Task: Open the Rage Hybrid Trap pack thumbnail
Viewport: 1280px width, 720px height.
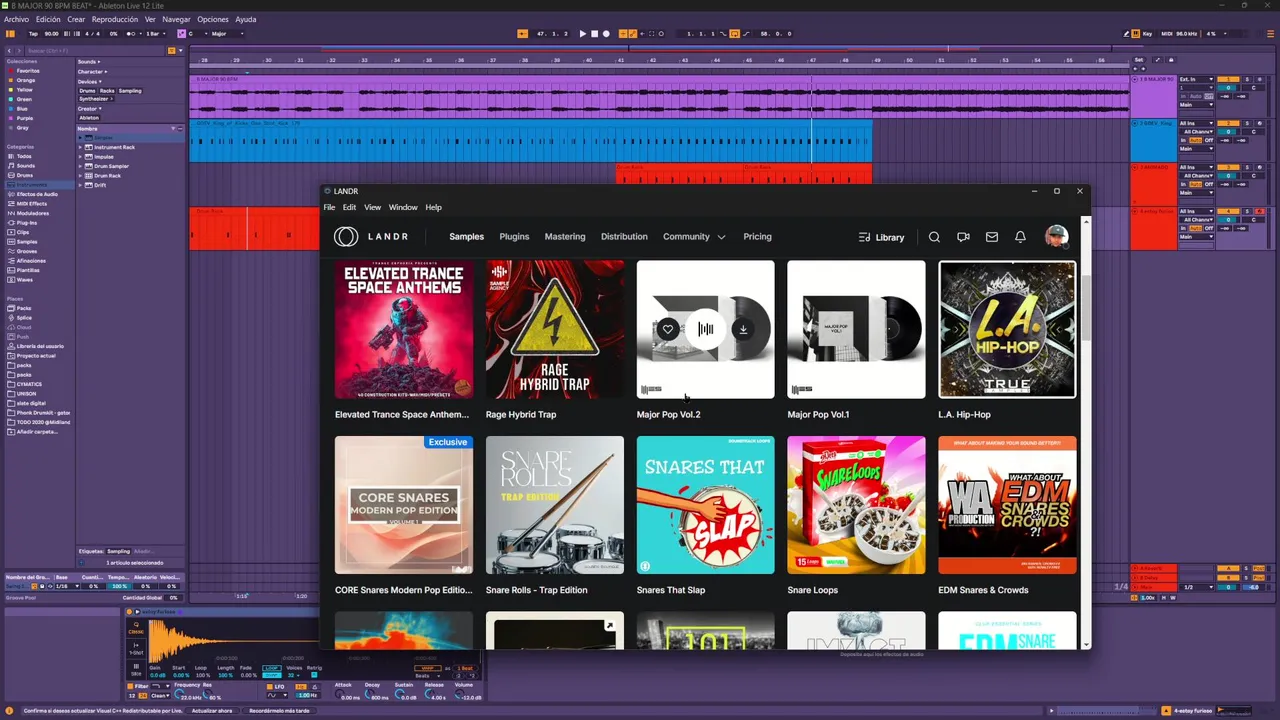Action: [x=555, y=329]
